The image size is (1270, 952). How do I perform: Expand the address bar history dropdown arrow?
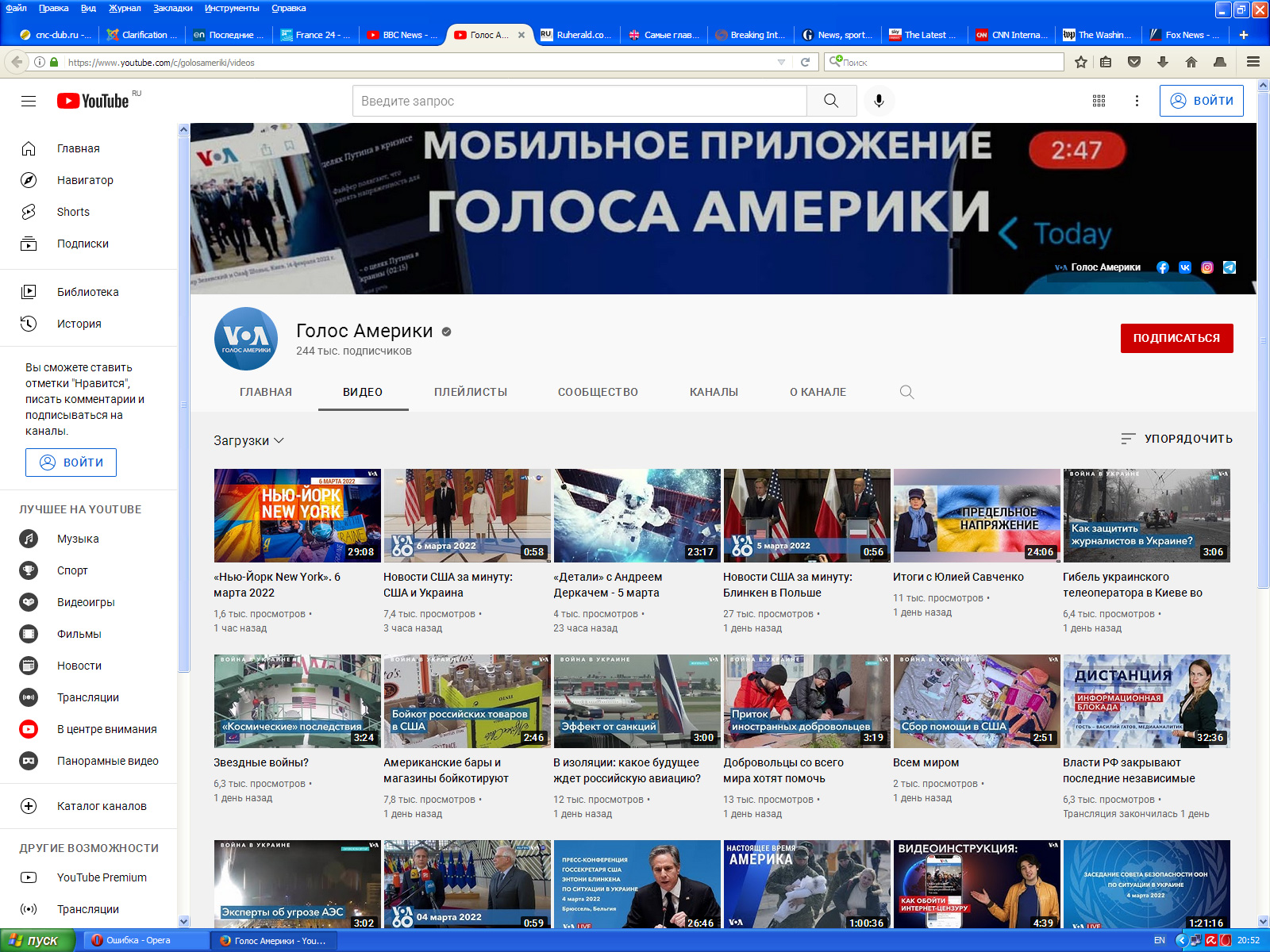tap(781, 62)
